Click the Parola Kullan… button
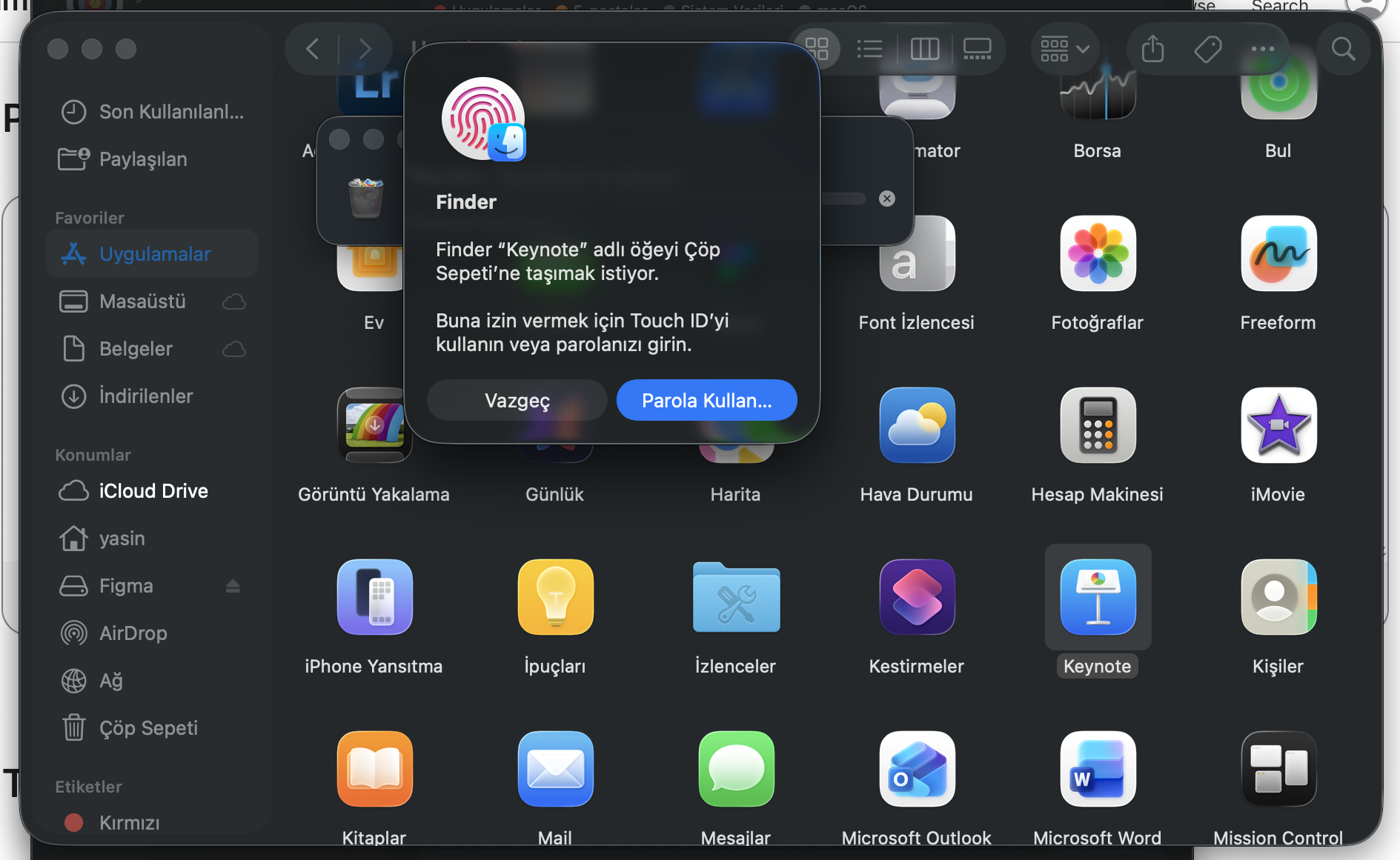 pyautogui.click(x=707, y=400)
